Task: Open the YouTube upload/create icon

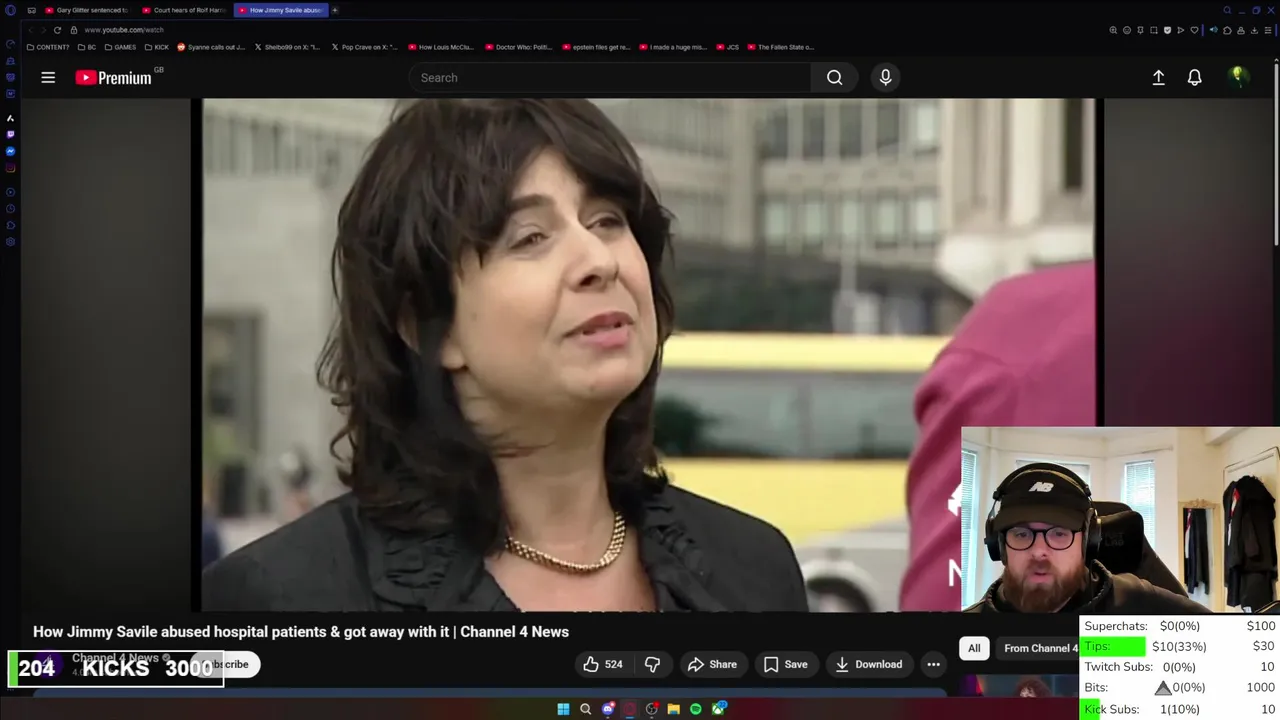Action: pos(1158,77)
